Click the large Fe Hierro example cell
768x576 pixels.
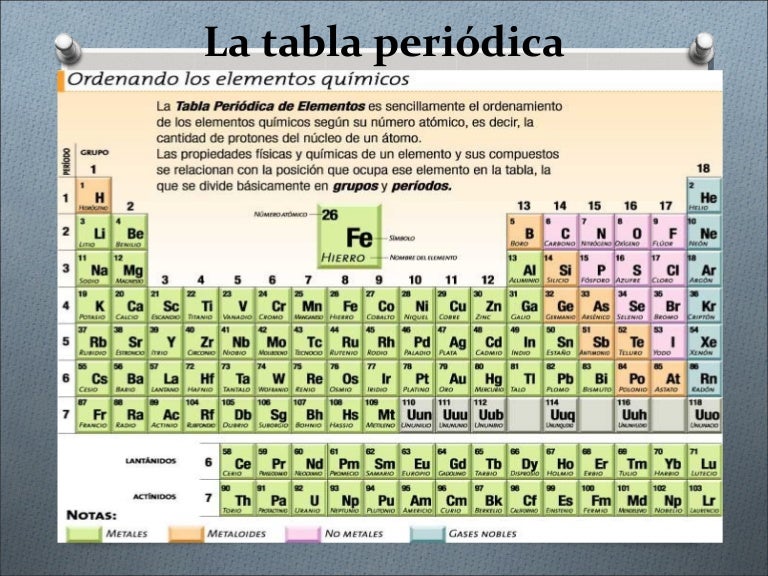point(349,235)
